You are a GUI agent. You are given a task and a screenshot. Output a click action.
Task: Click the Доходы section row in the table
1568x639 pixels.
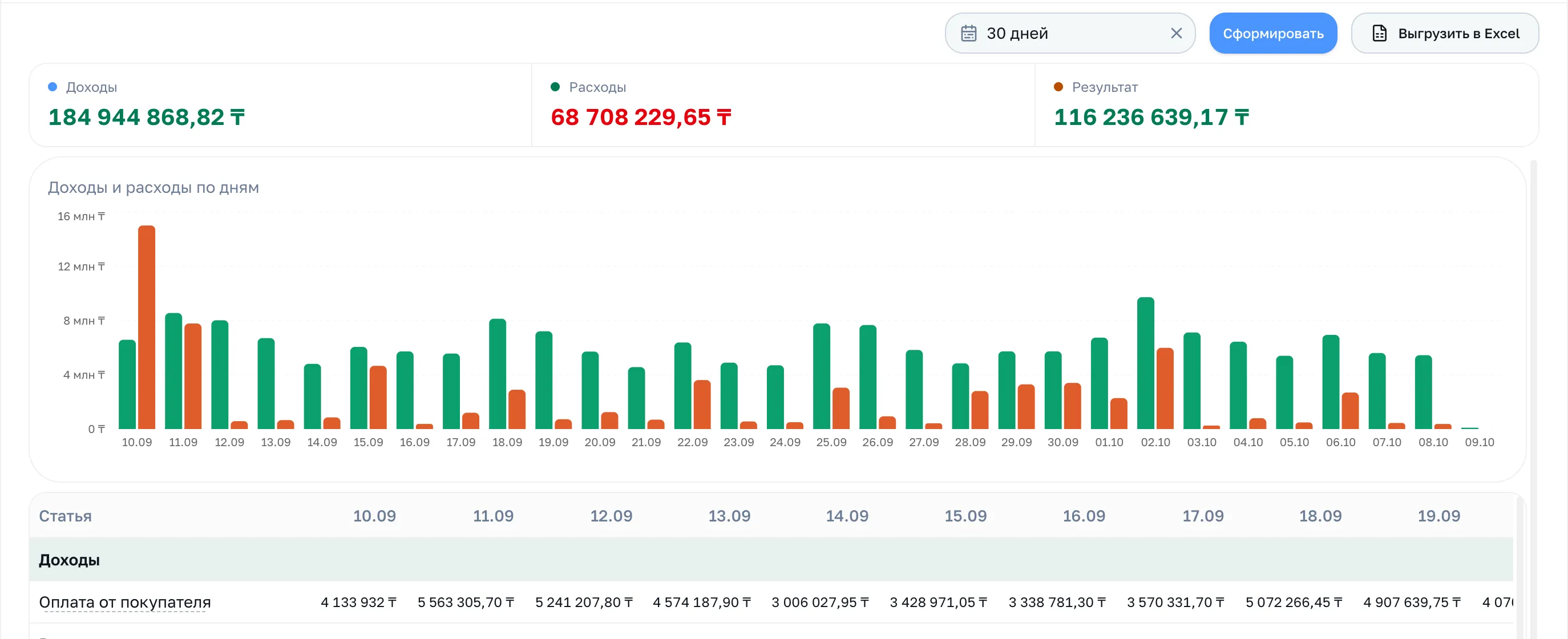[771, 560]
